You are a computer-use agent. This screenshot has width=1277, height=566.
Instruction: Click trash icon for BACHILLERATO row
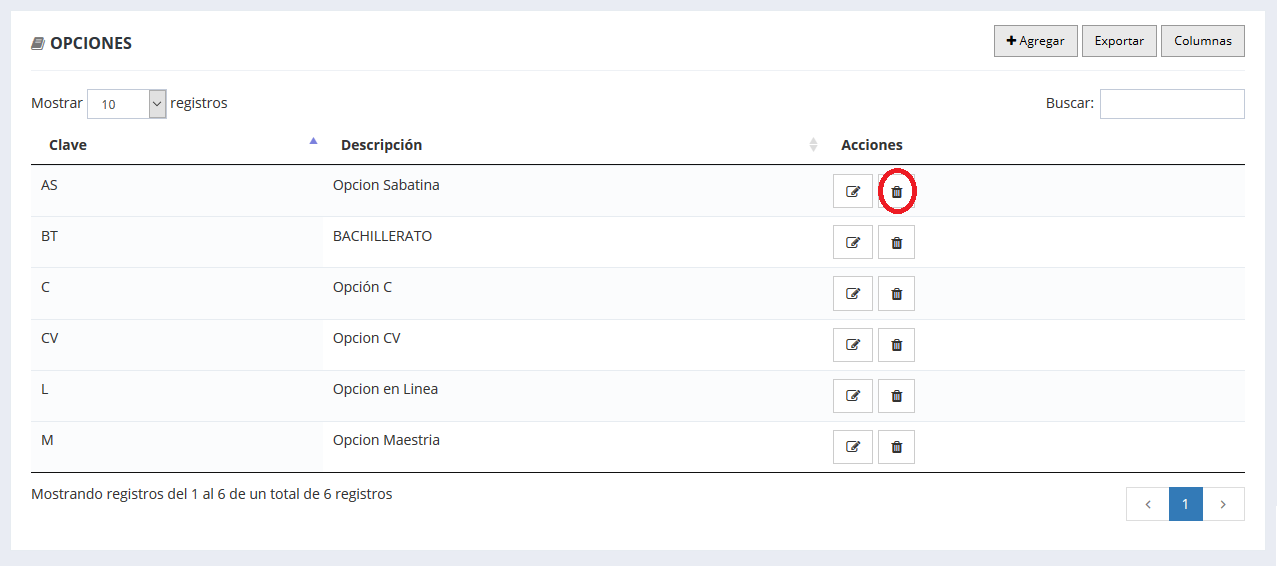pos(896,242)
